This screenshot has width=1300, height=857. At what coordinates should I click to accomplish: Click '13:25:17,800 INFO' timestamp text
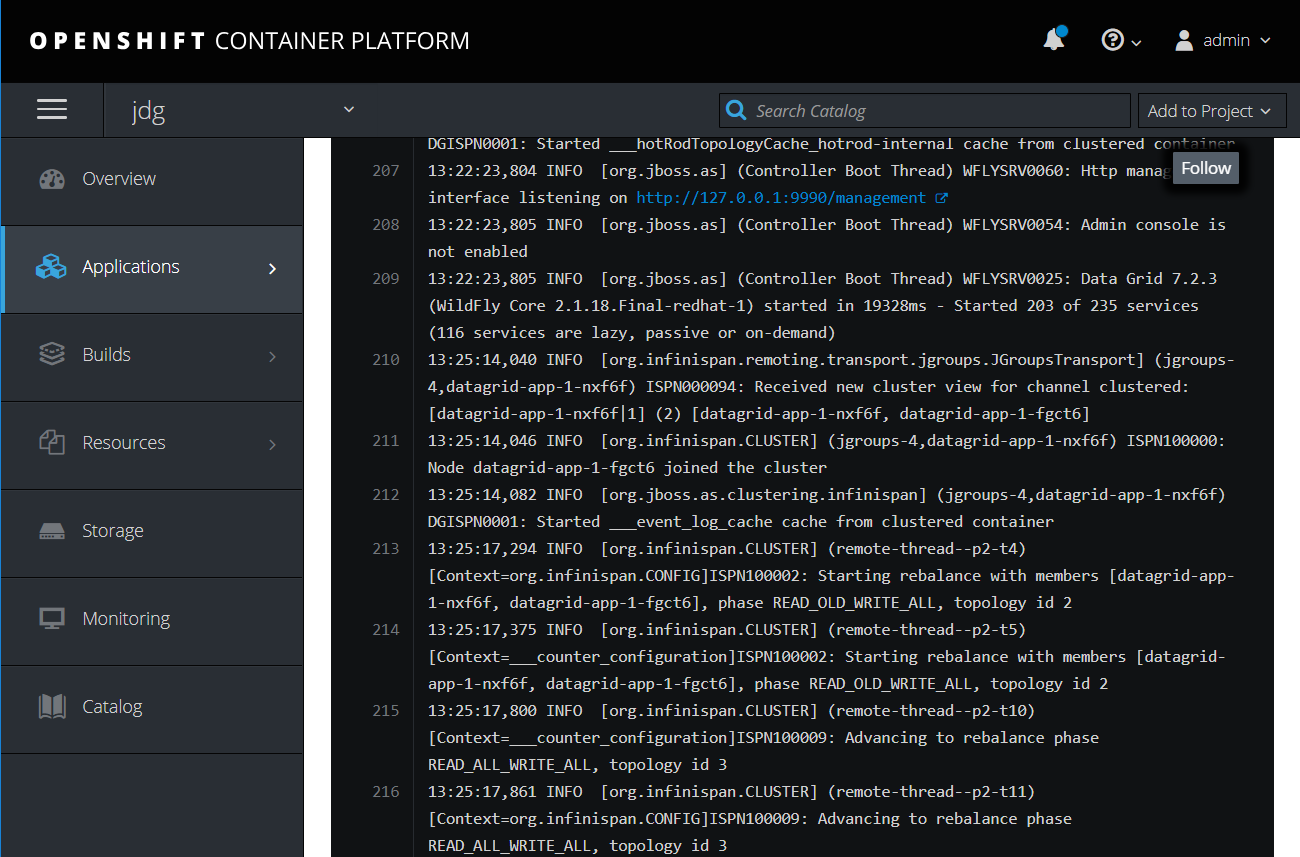(505, 711)
